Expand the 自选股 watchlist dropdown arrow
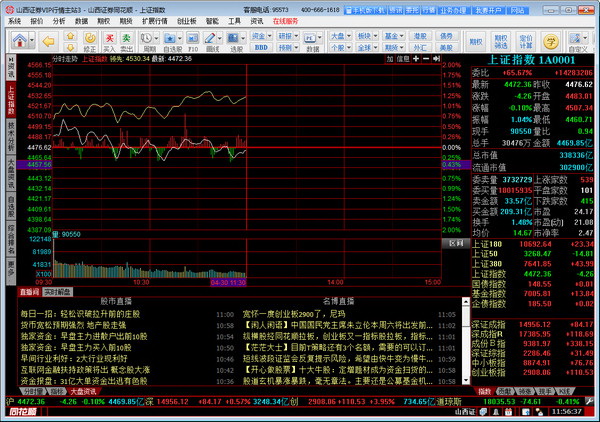The image size is (600, 422). point(179,38)
